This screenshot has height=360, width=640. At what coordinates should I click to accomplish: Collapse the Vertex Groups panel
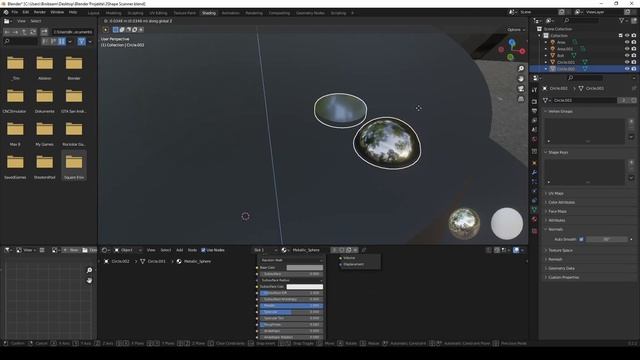pos(560,111)
